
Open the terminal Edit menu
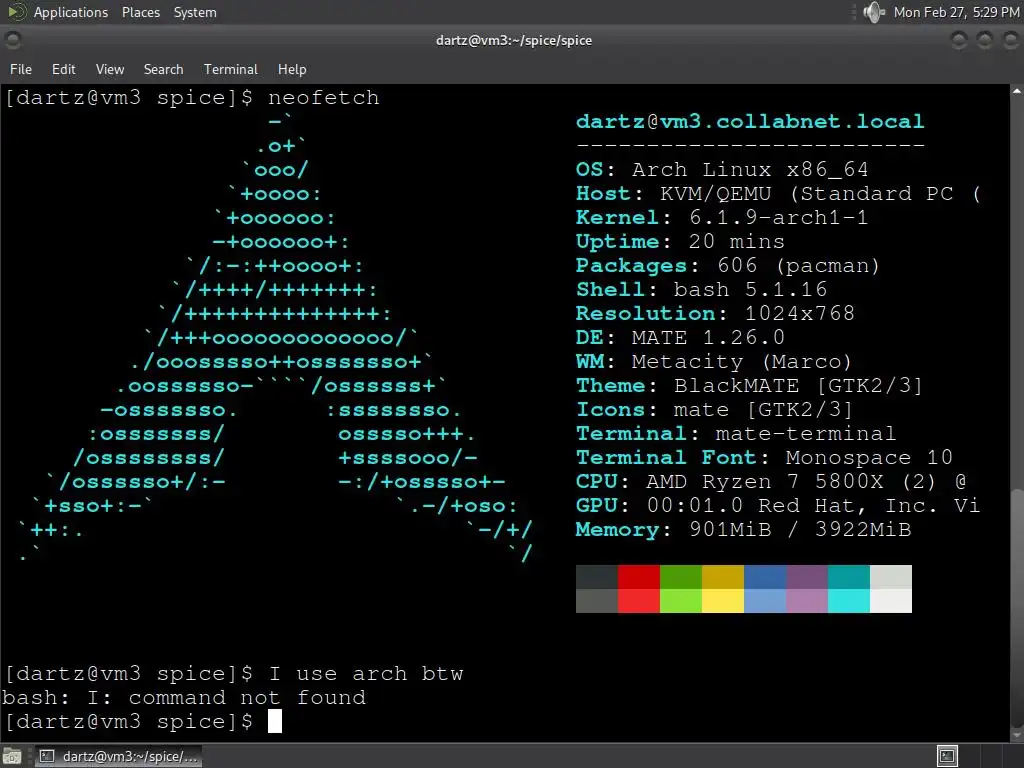[63, 69]
